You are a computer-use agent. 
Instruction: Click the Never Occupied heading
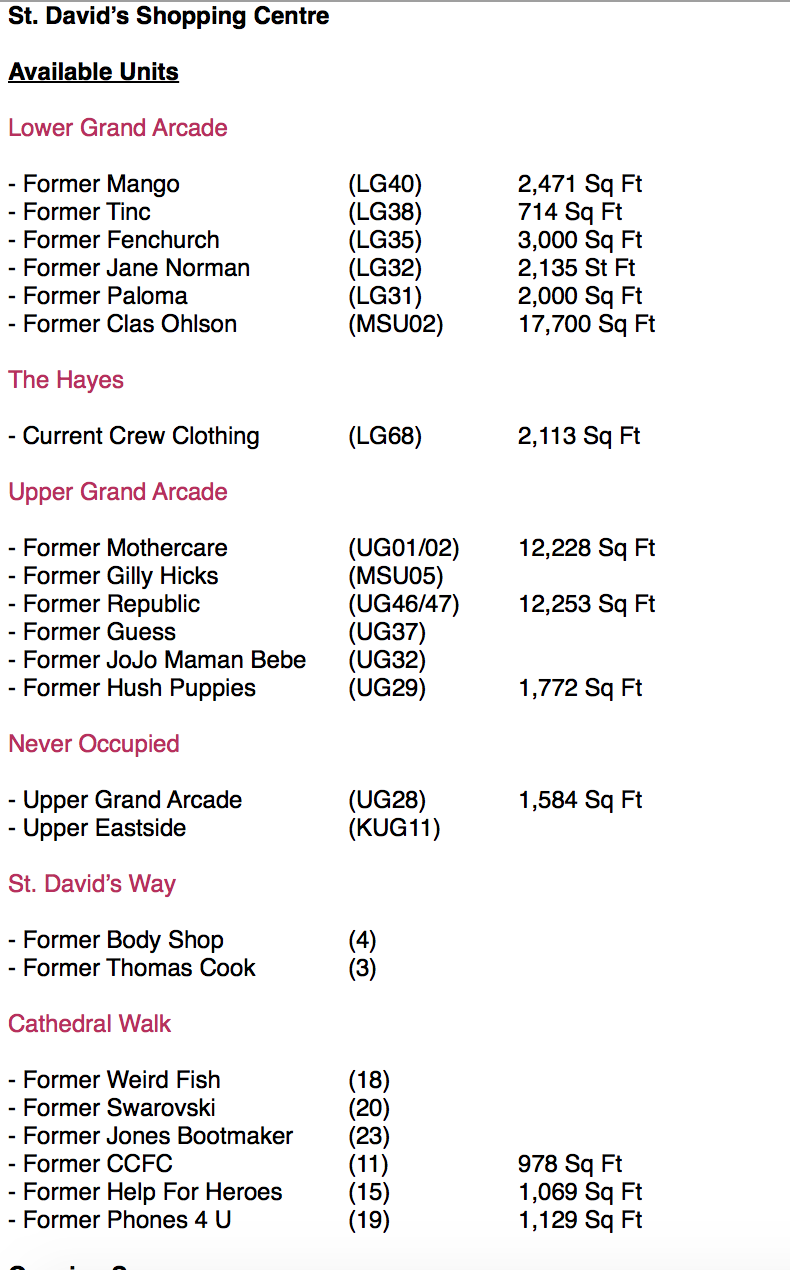(94, 744)
